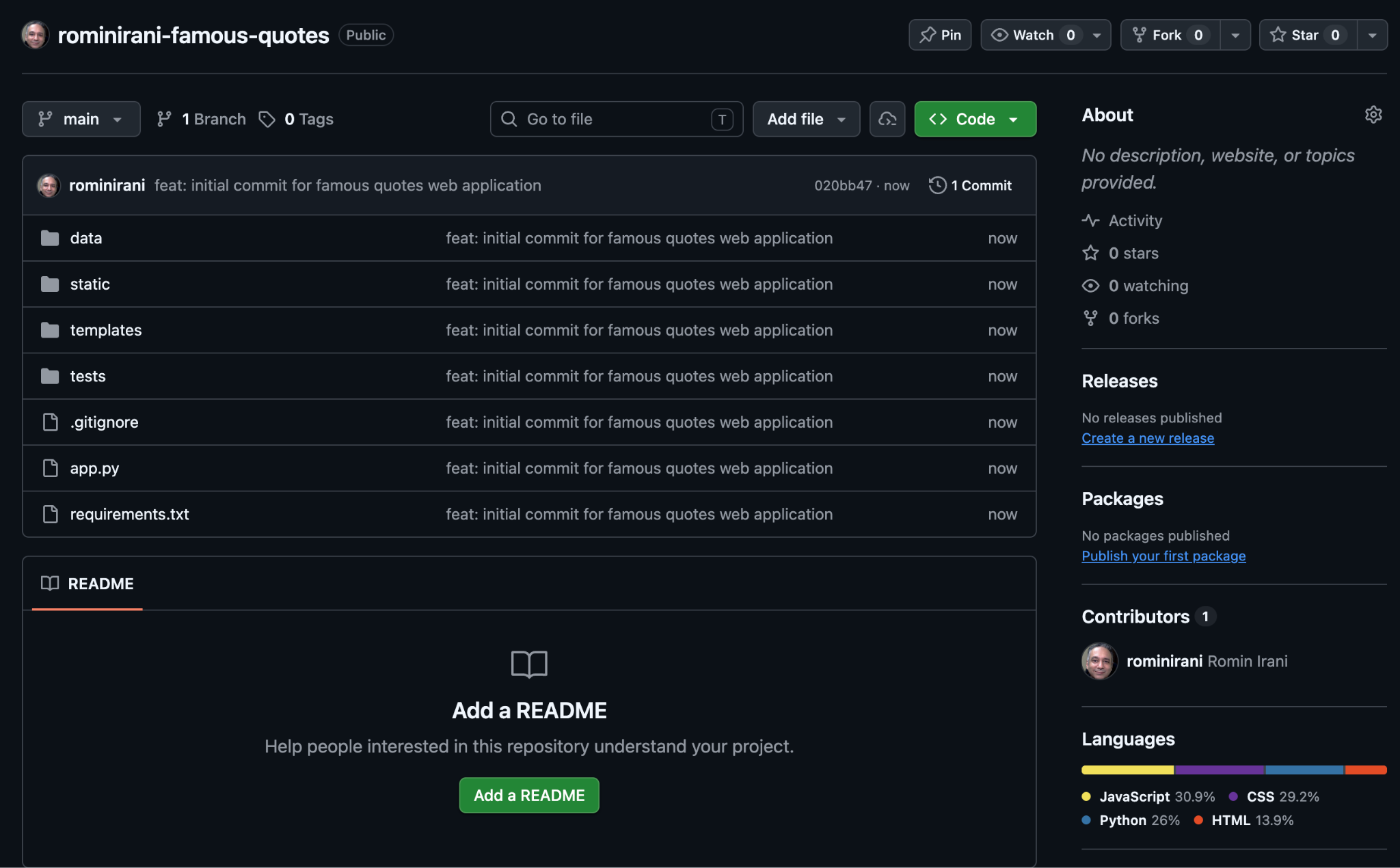Viewport: 1400px width, 868px height.
Task: Open the About settings gear
Action: coord(1373,115)
